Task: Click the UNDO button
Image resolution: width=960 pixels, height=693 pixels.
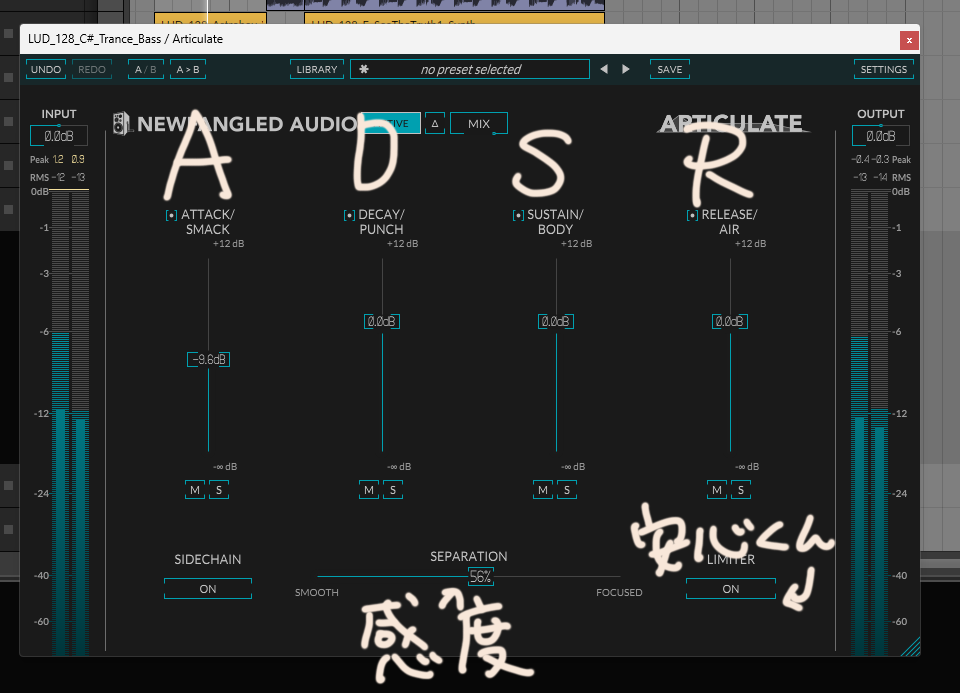Action: click(46, 69)
